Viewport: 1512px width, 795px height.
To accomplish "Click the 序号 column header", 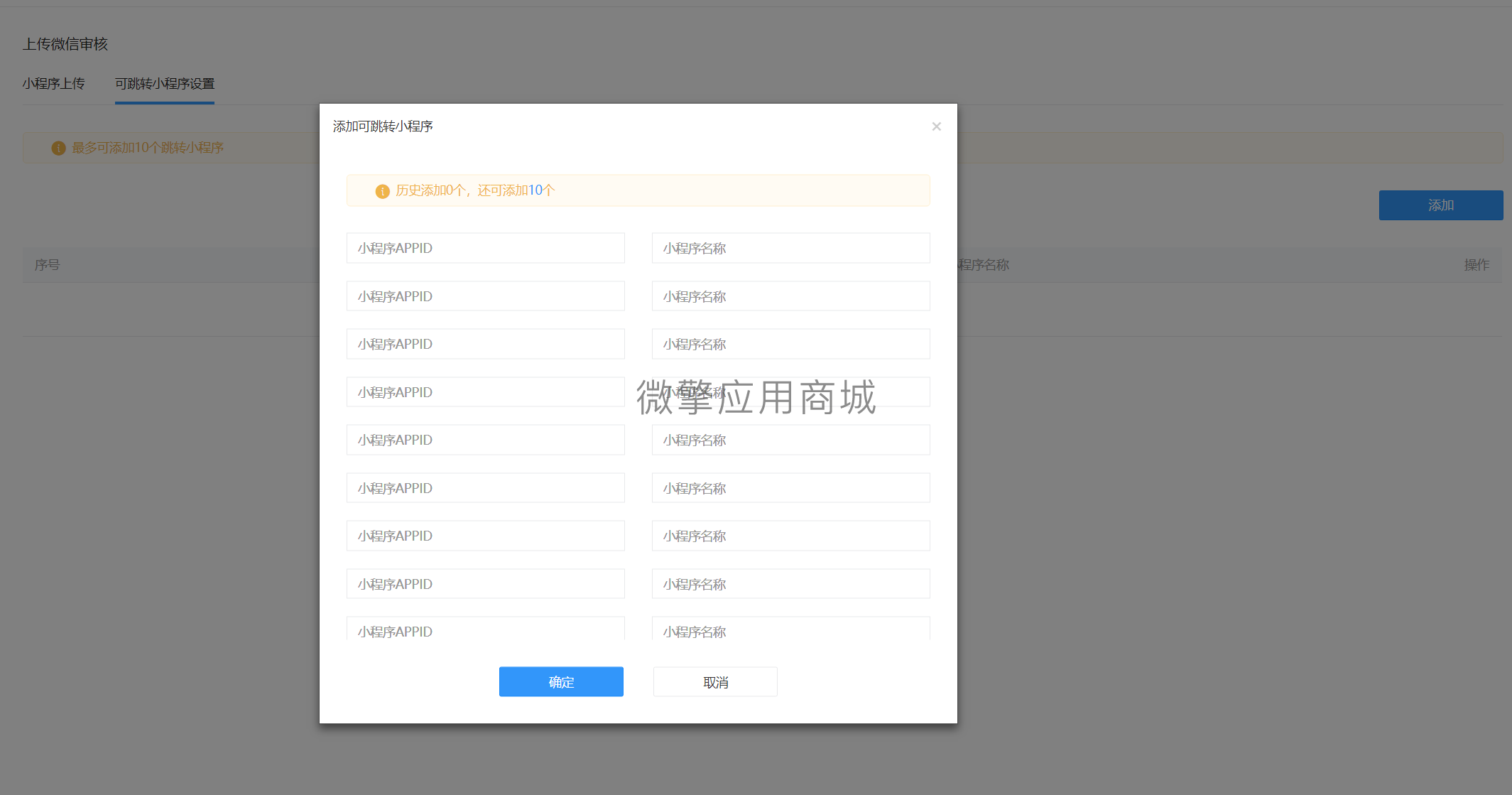I will [x=48, y=265].
